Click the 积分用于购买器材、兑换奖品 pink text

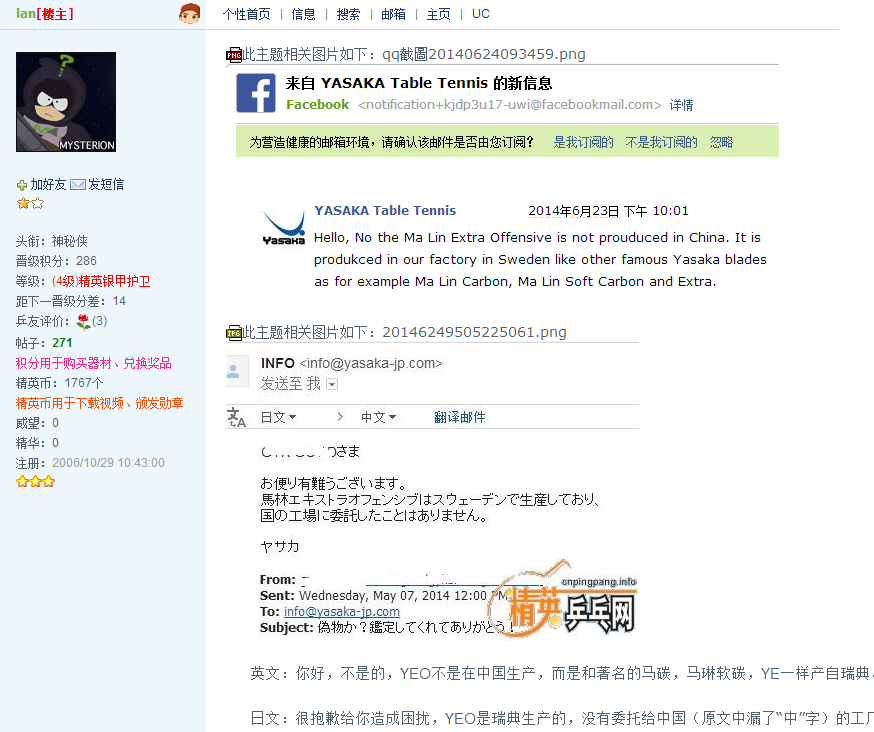94,363
